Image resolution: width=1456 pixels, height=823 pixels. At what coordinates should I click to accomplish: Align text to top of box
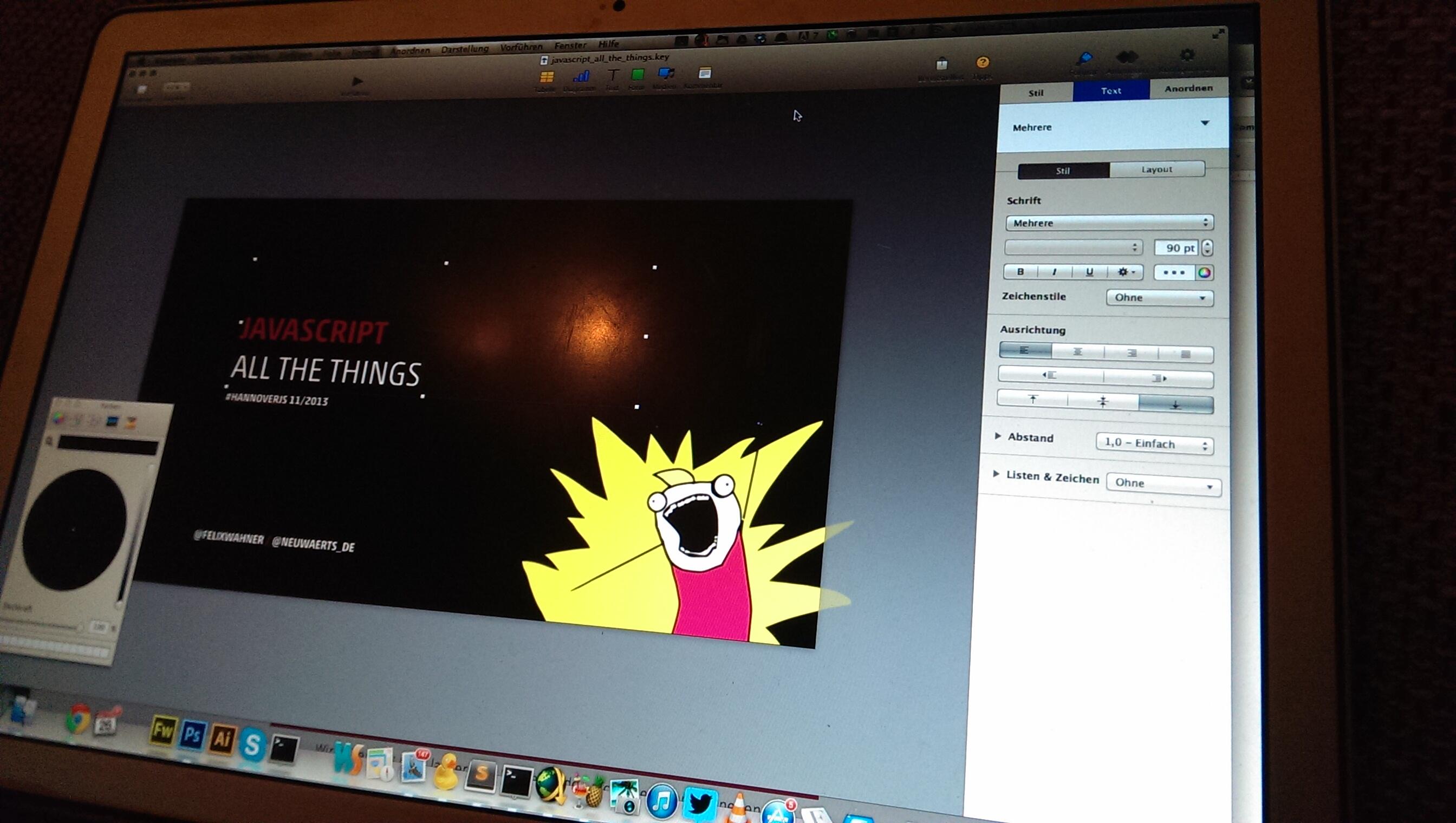point(1033,399)
